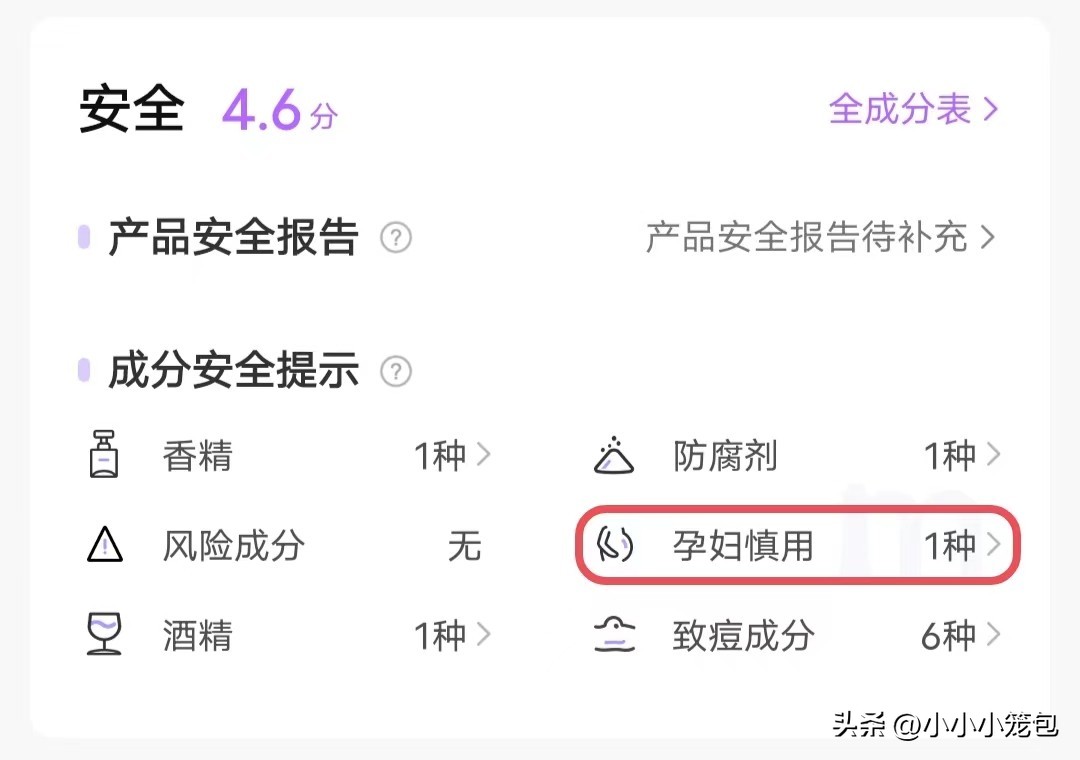The image size is (1080, 760).
Task: Open the help icon beside 成分安全提示
Action: point(396,371)
